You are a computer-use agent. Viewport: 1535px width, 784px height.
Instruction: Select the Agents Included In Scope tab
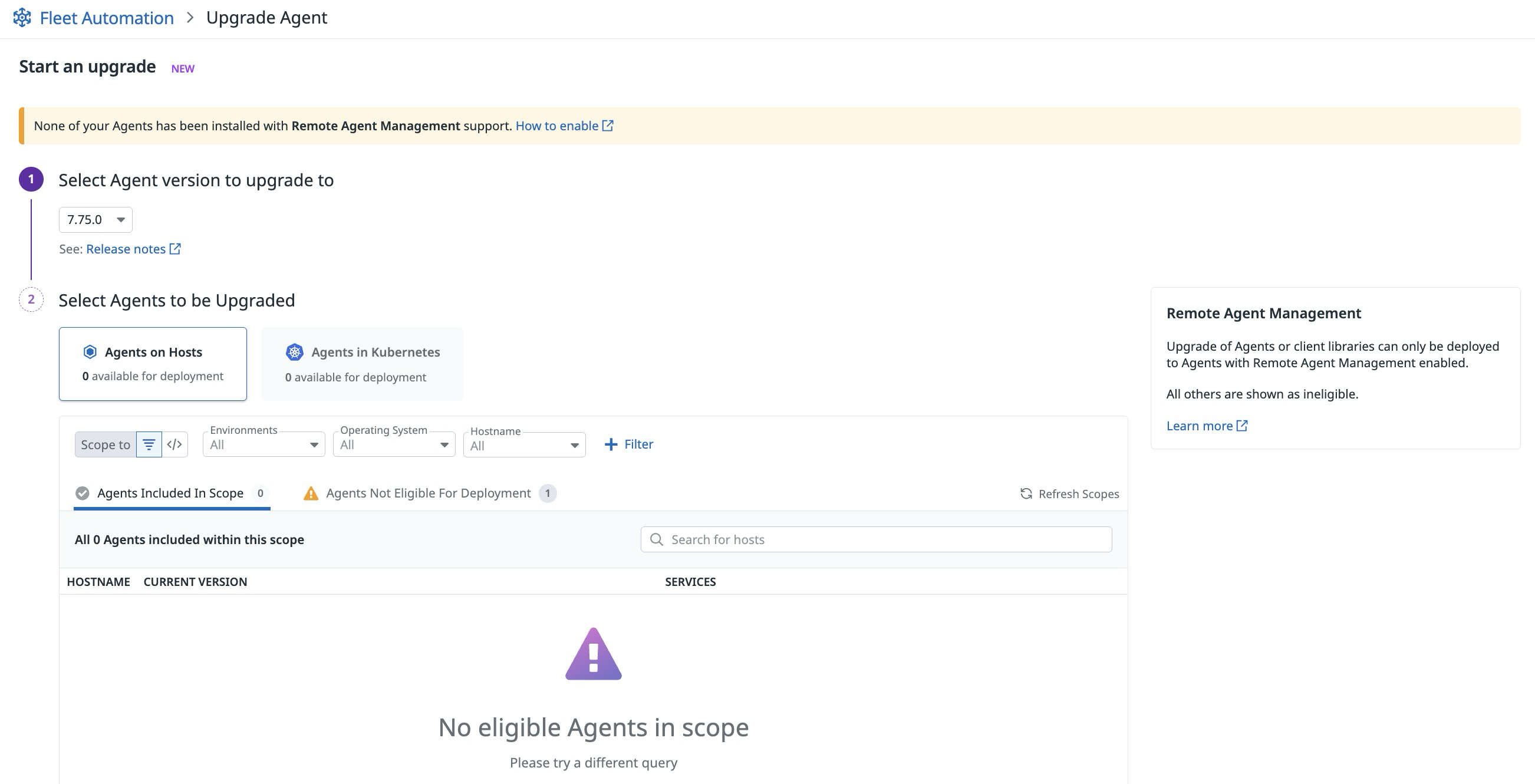point(170,493)
